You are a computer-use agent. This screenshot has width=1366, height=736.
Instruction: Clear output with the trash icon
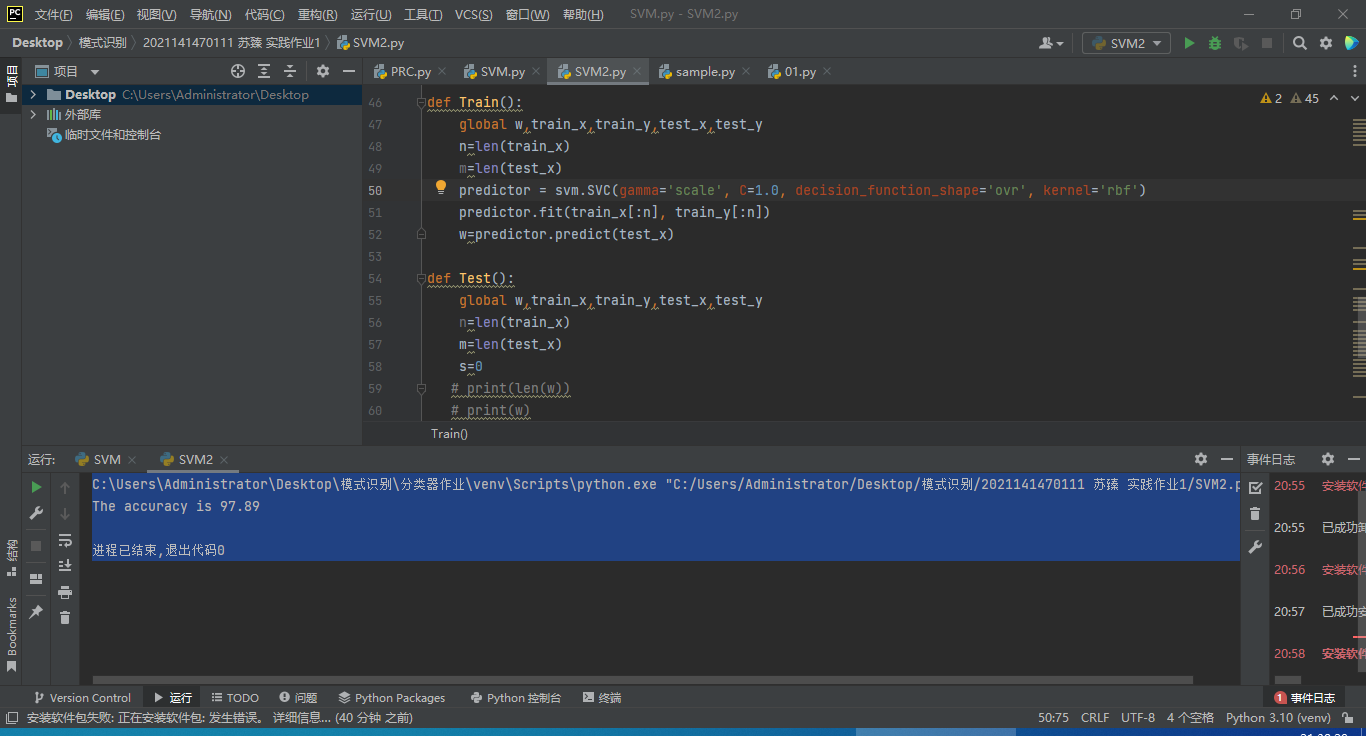(x=65, y=618)
